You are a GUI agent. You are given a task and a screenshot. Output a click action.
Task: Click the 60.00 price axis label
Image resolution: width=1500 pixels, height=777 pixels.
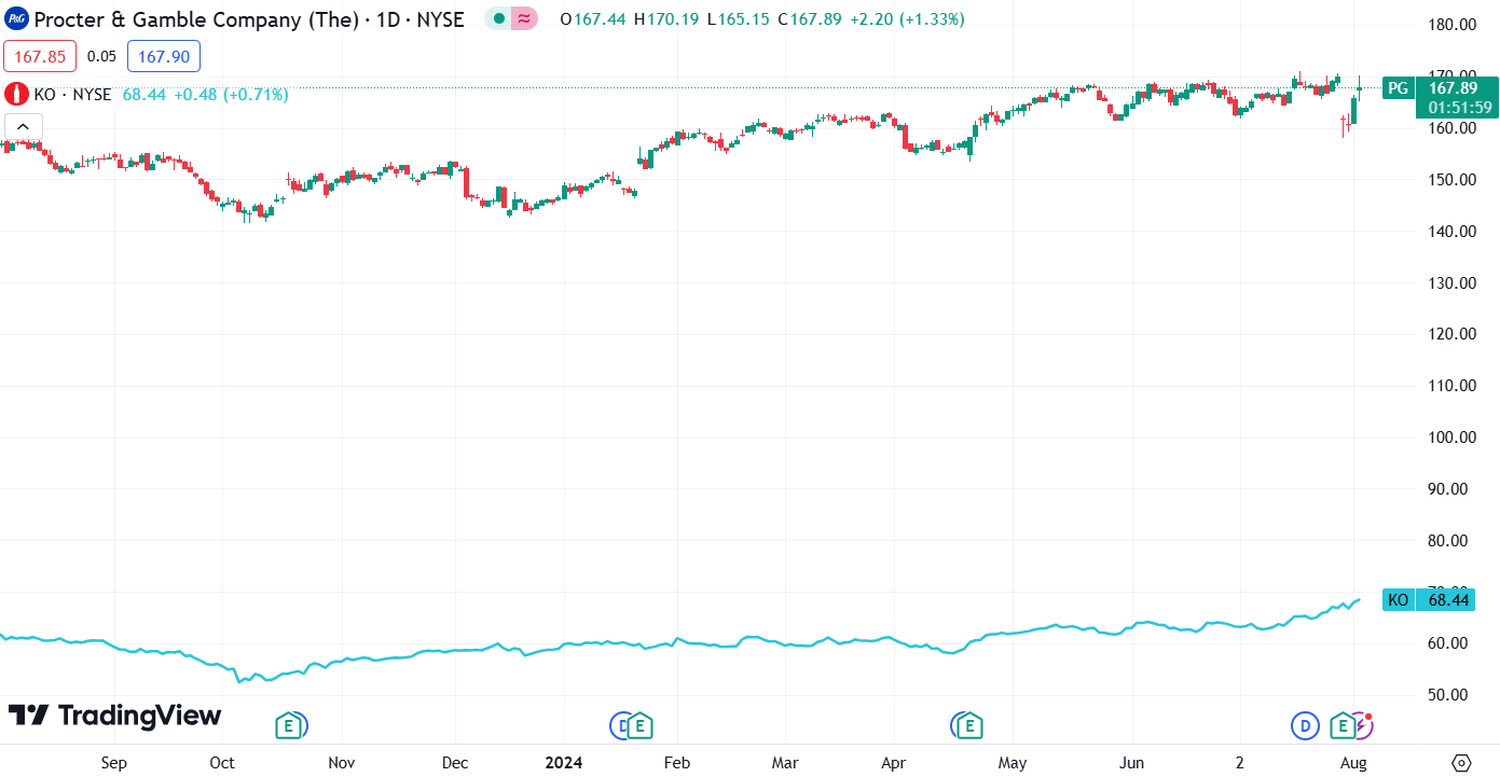[1449, 643]
